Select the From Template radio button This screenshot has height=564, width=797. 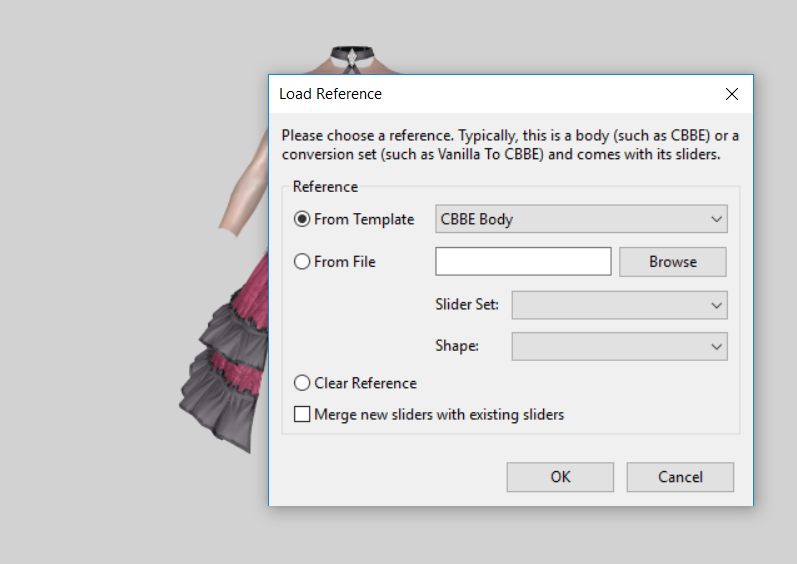pos(302,219)
